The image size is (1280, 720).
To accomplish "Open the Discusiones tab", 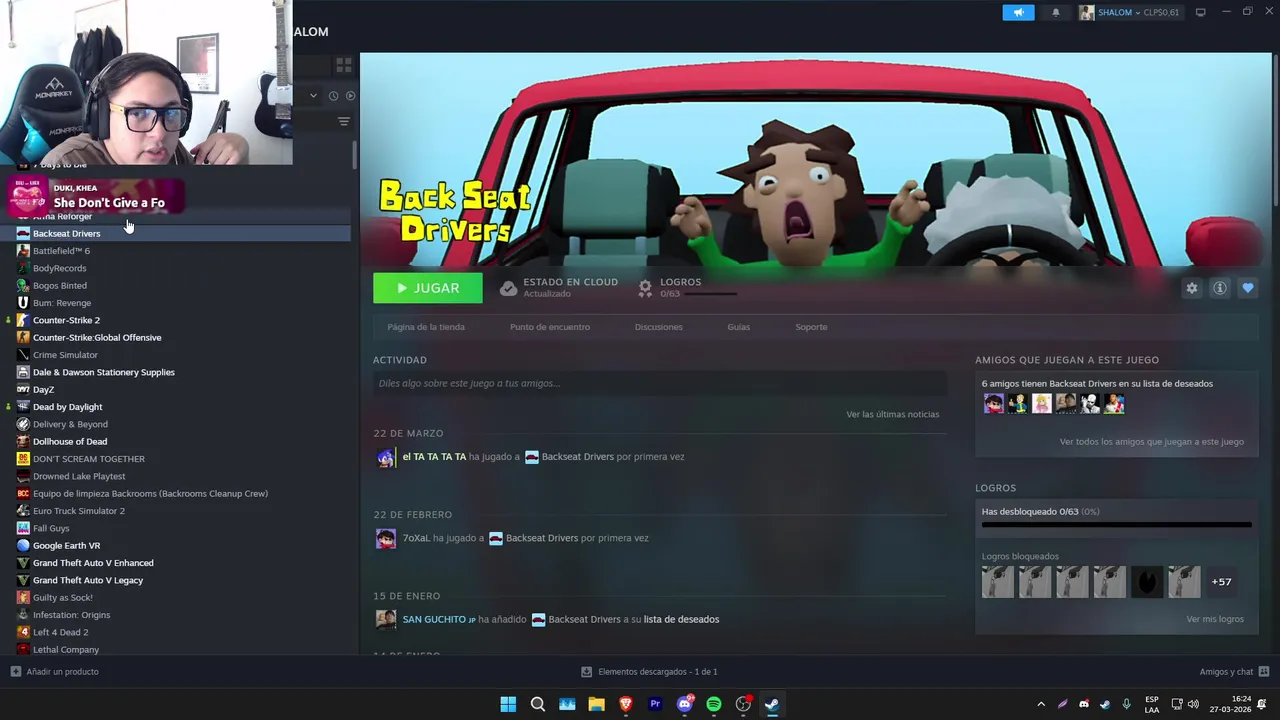I will tap(658, 327).
